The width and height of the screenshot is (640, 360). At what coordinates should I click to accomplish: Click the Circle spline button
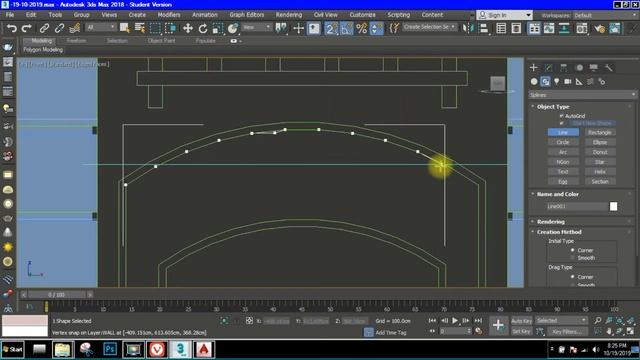(563, 142)
